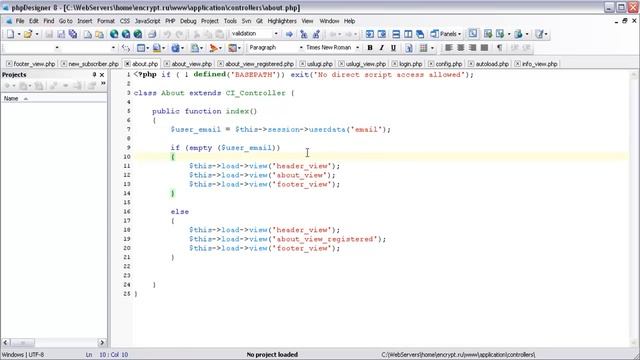
Task: Click the cascade windows icon
Action: pyautogui.click(x=420, y=34)
